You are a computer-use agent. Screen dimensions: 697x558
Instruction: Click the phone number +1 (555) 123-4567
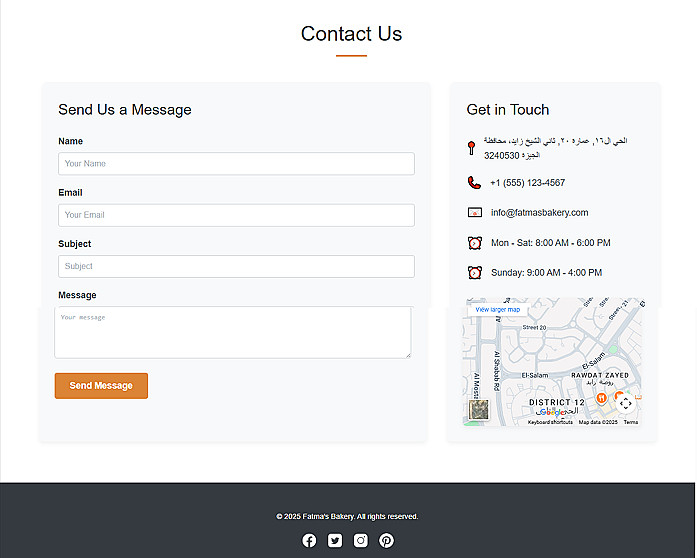tap(527, 183)
